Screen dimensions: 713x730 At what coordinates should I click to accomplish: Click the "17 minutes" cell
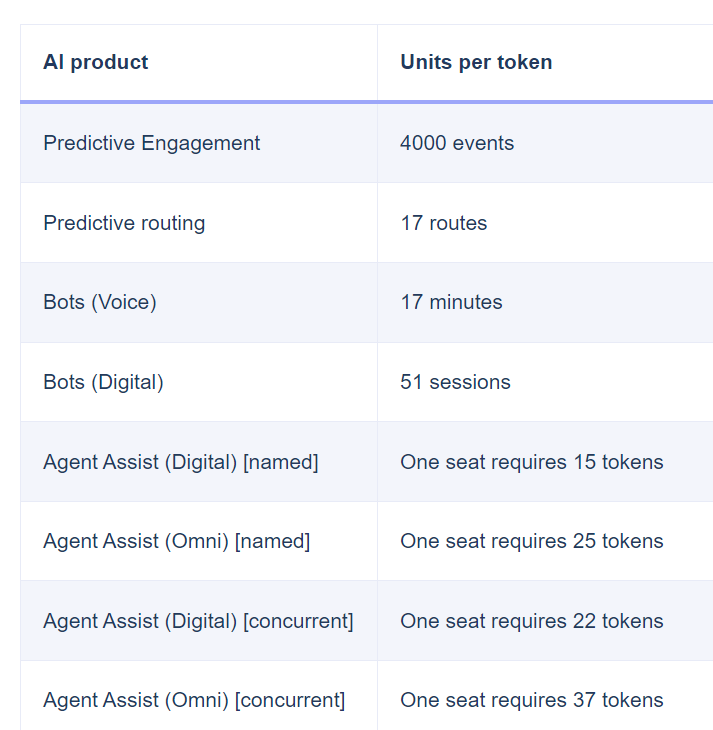pos(451,302)
